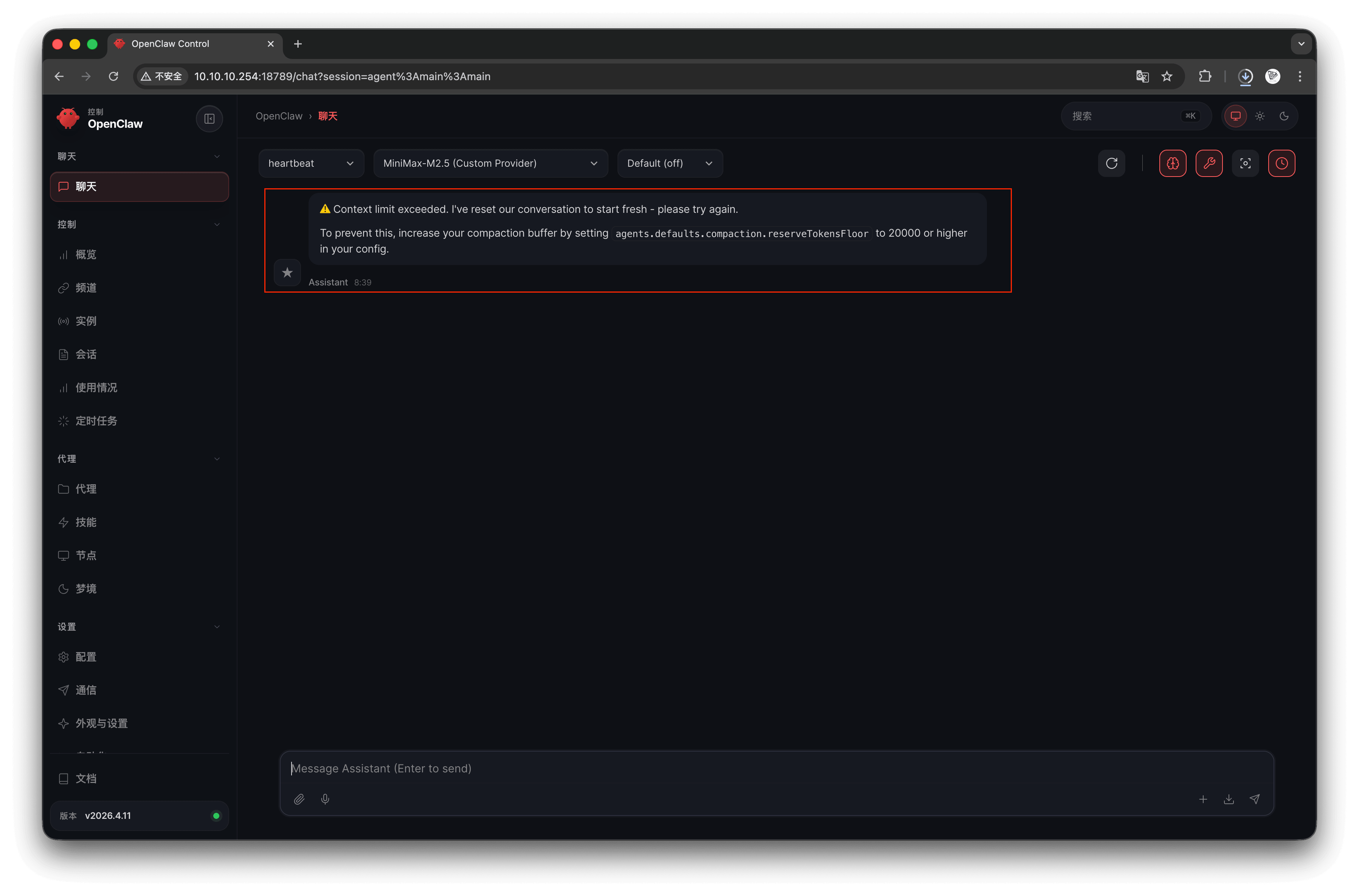Attach a file with the paperclip icon

(x=299, y=799)
